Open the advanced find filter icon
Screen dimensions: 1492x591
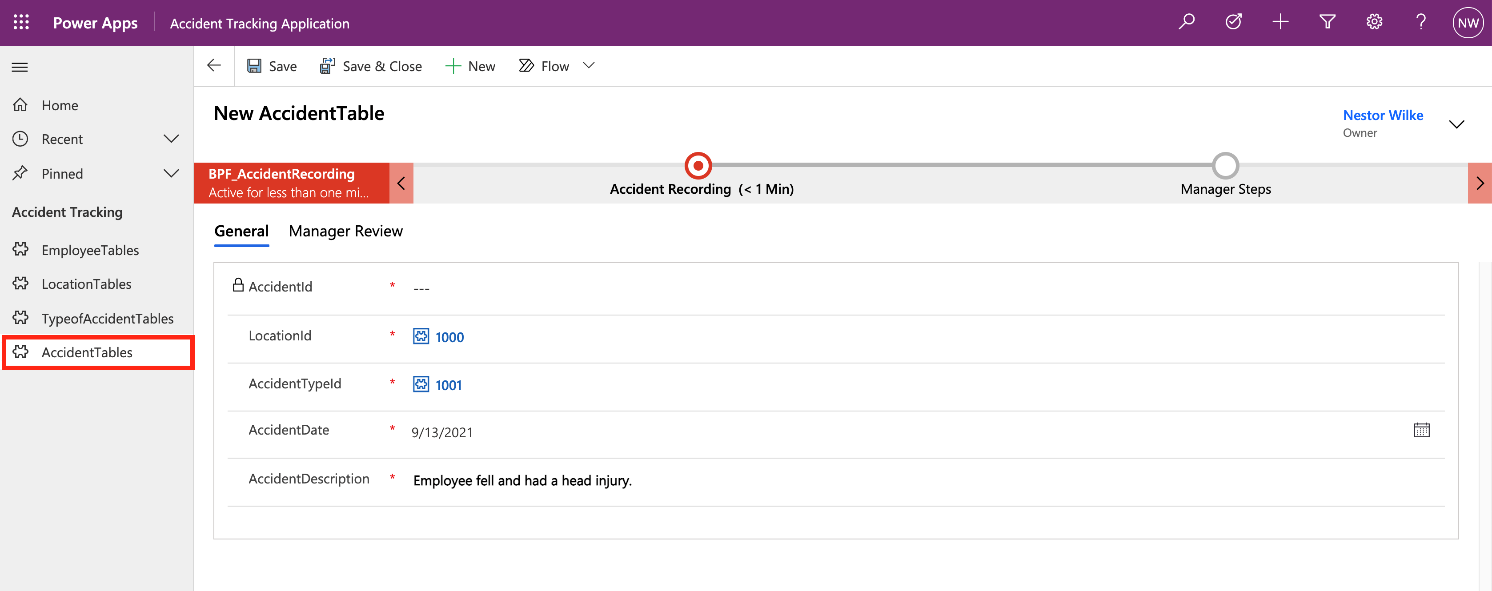[1328, 22]
